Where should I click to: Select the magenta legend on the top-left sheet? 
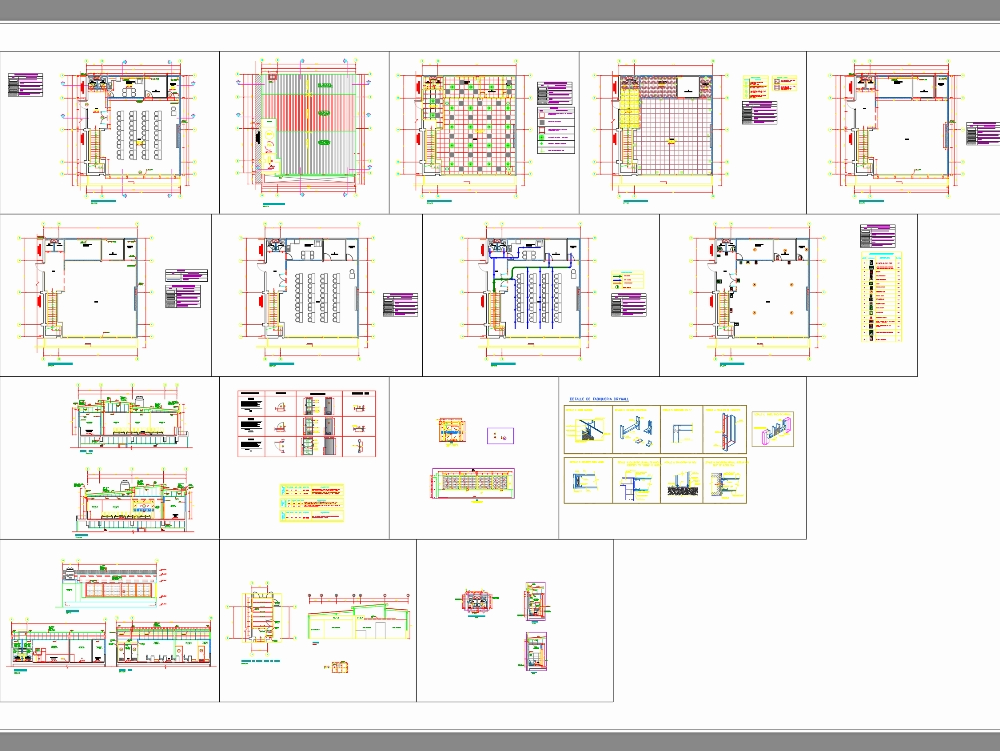pos(25,84)
